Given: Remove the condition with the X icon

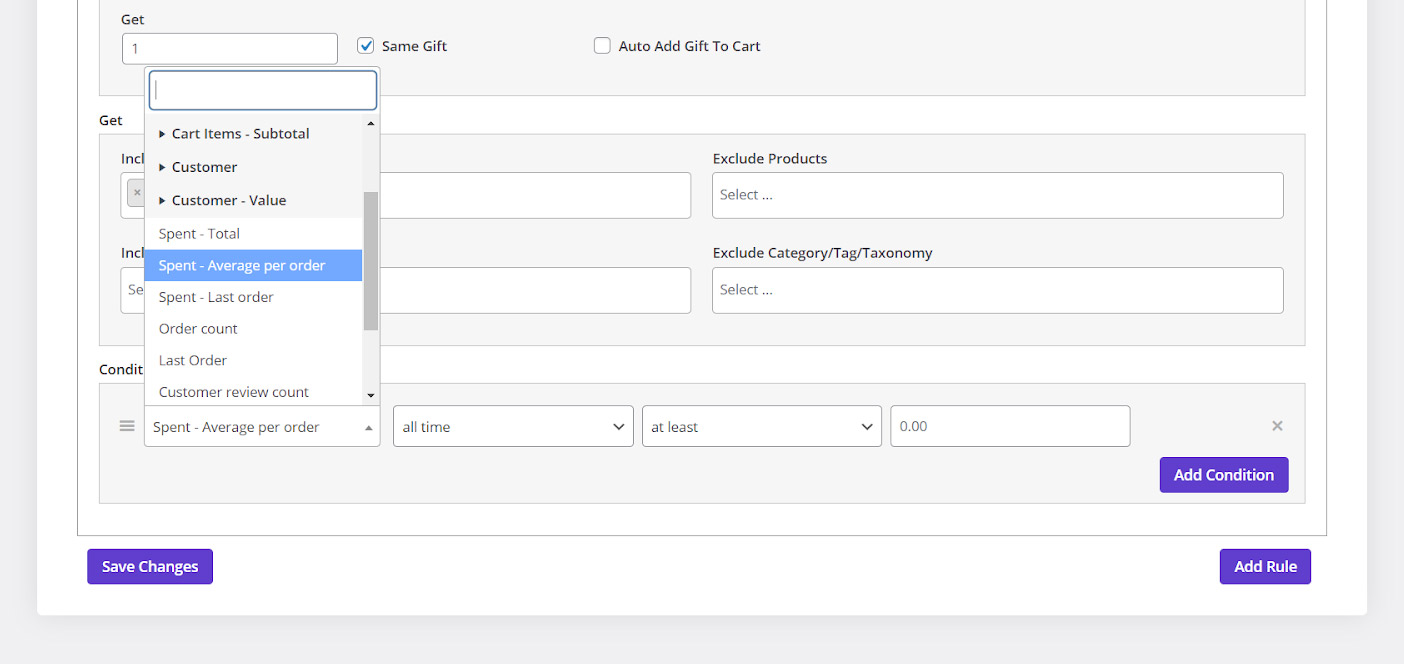Looking at the screenshot, I should pos(1277,426).
